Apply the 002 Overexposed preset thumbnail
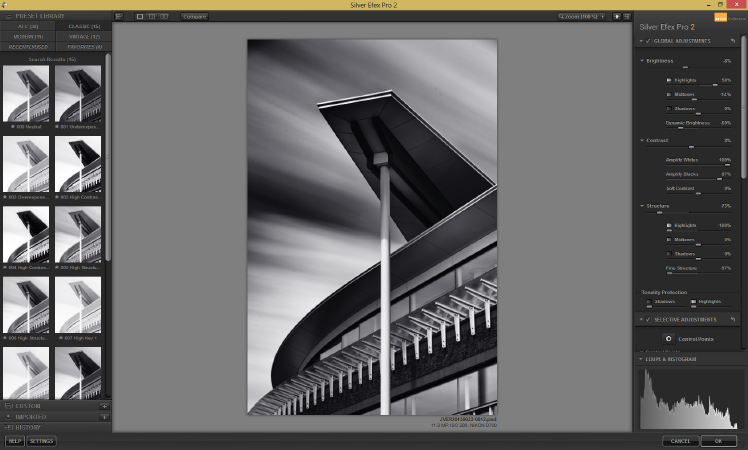 (x=26, y=164)
